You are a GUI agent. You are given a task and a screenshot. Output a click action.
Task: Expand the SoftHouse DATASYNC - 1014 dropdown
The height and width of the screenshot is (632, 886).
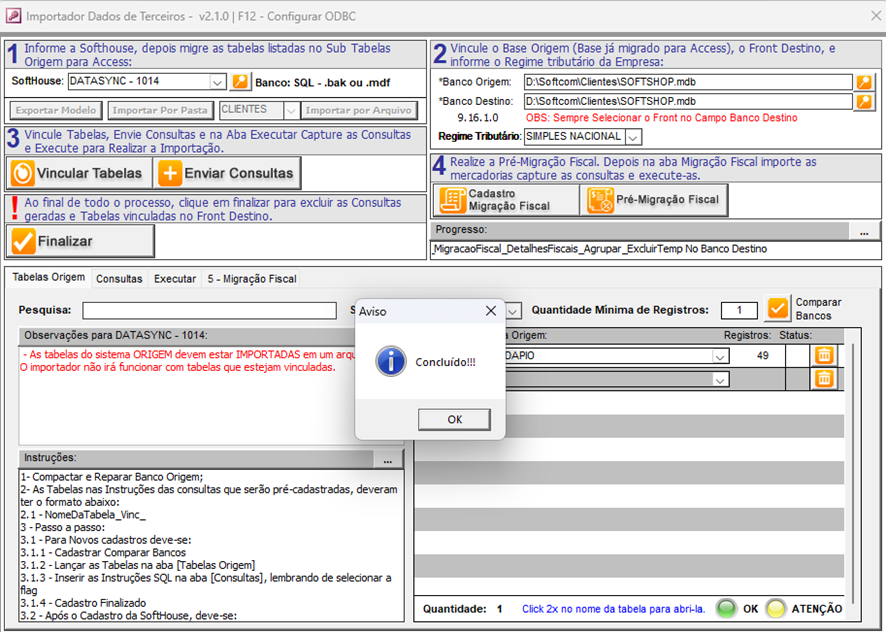tap(218, 81)
